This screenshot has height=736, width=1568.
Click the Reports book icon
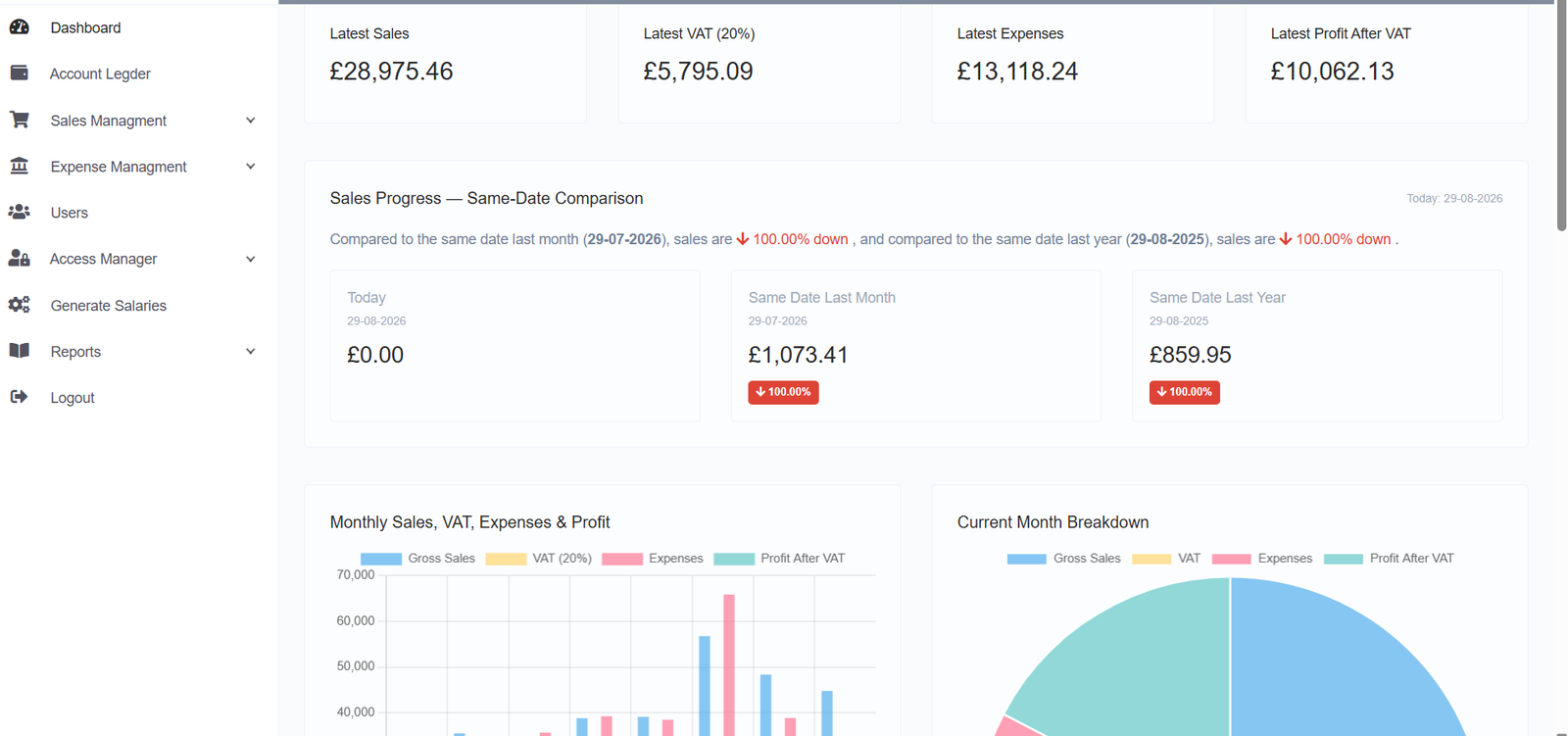pyautogui.click(x=19, y=351)
